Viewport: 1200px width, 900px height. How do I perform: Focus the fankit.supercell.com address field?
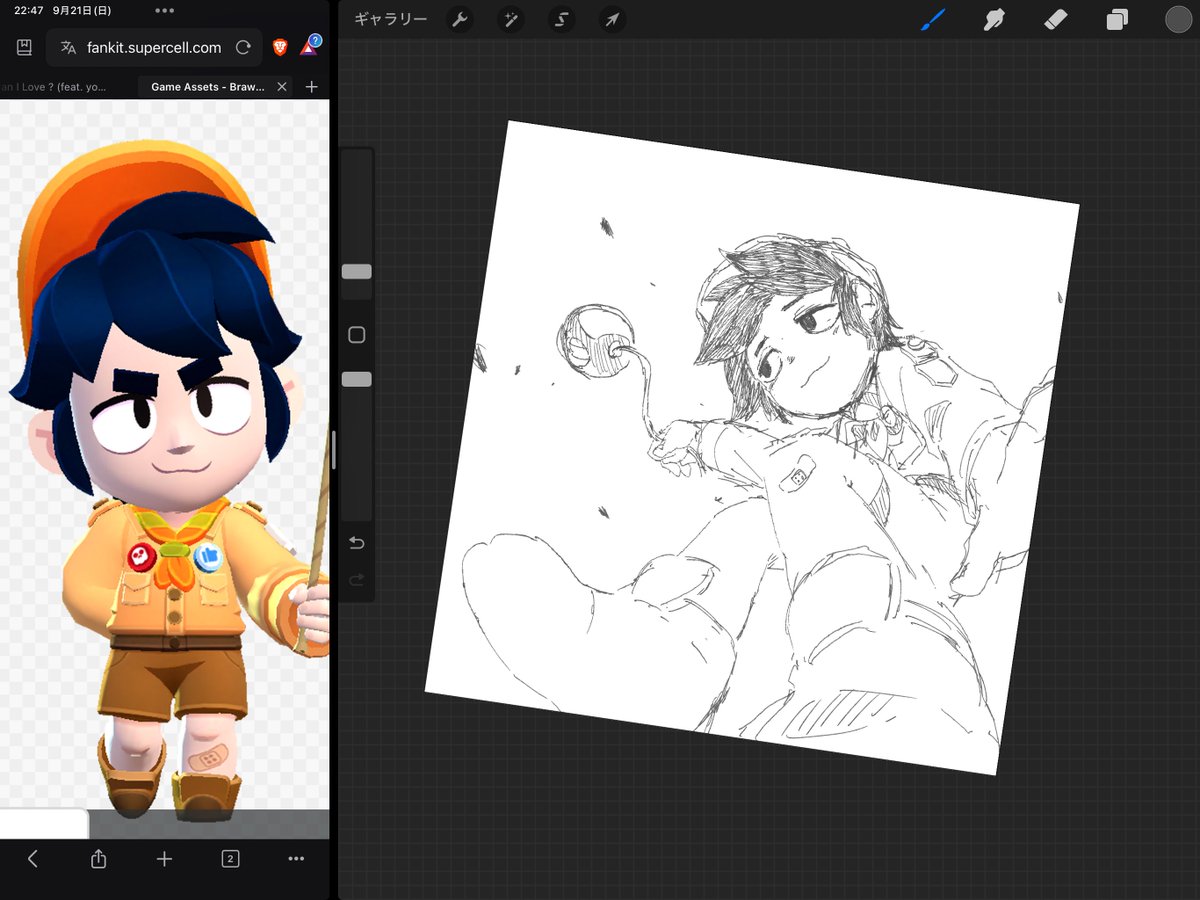[155, 47]
